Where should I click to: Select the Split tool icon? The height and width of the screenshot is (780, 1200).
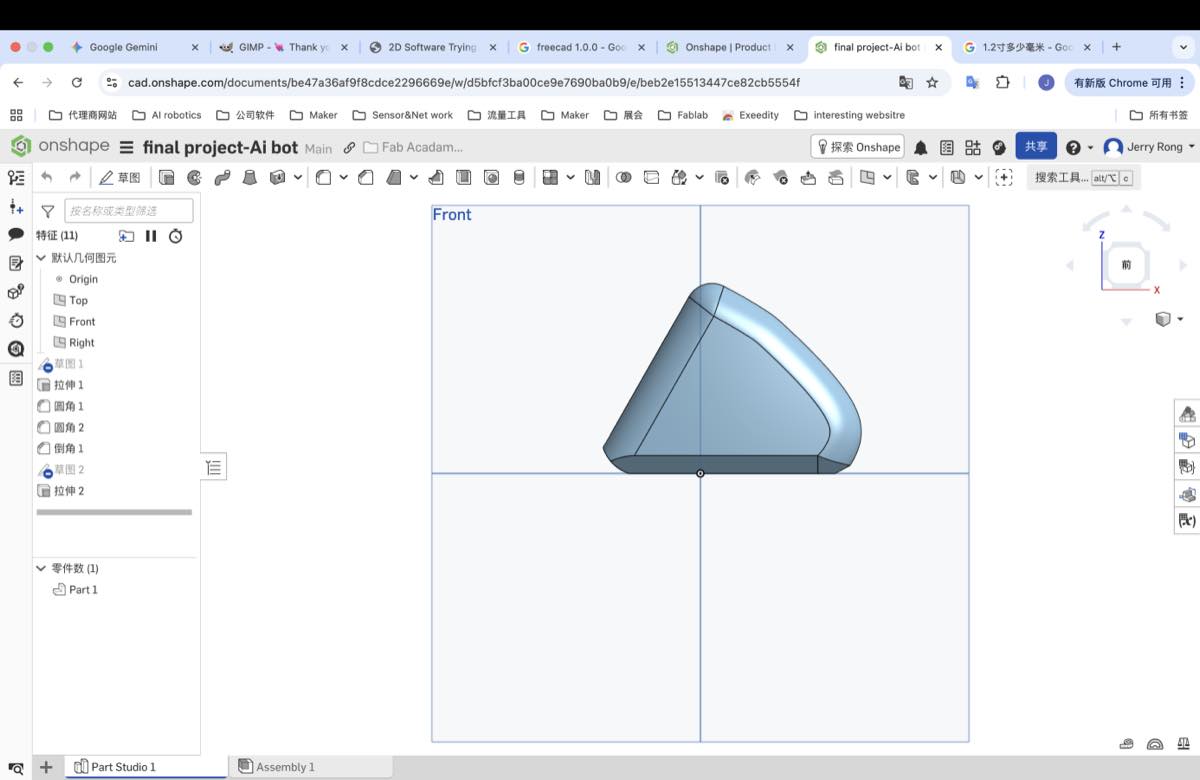pyautogui.click(x=651, y=177)
